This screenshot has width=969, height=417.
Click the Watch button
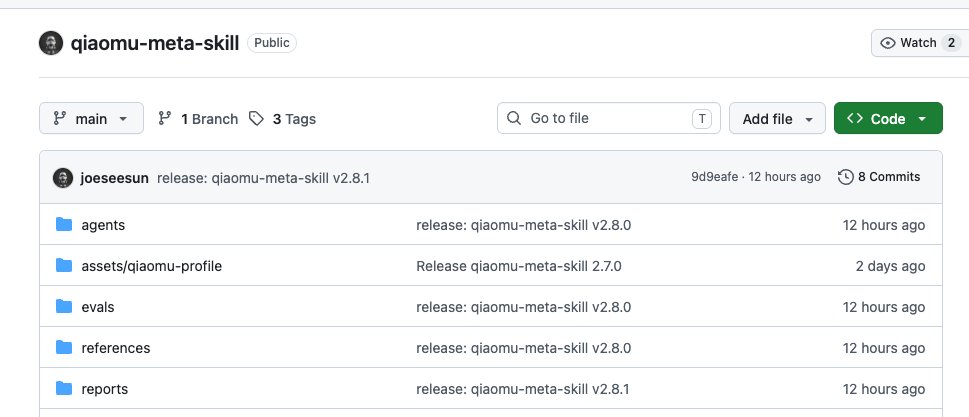click(x=920, y=43)
